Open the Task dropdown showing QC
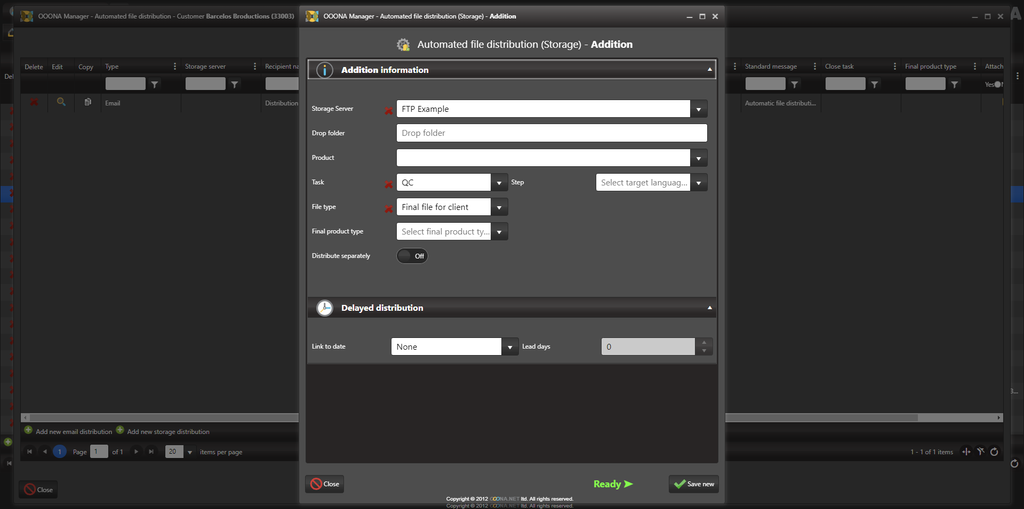The width and height of the screenshot is (1024, 509). pos(500,183)
